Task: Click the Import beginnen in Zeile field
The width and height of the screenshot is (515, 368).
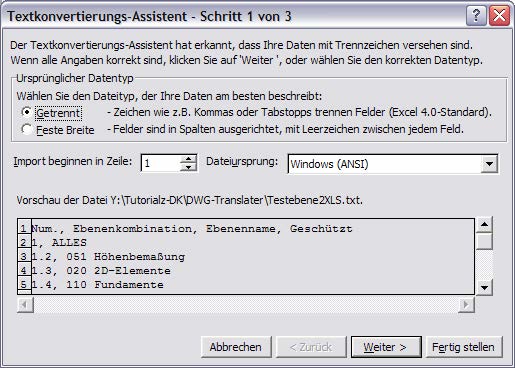Action: 161,163
